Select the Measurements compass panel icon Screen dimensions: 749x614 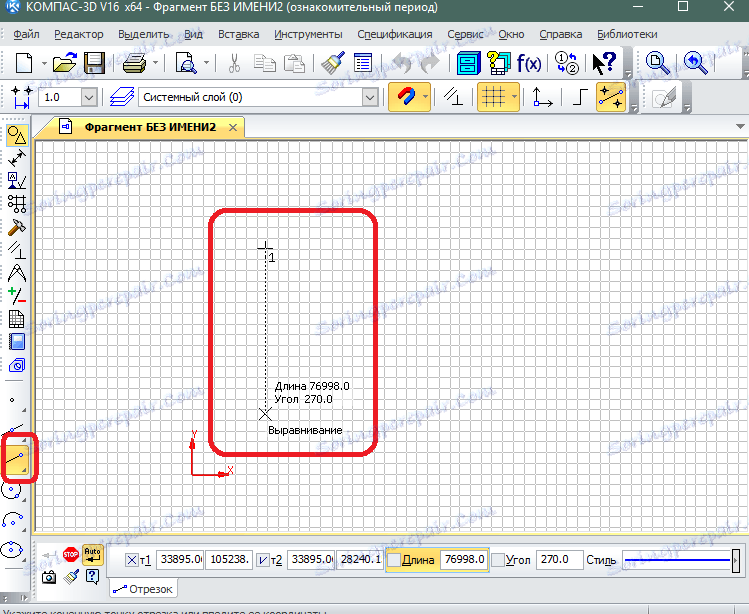[x=17, y=273]
